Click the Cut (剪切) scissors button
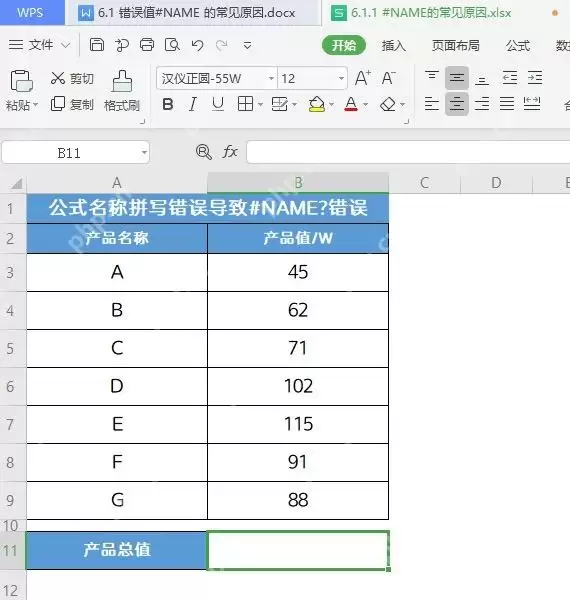Image resolution: width=570 pixels, height=600 pixels. pos(72,78)
